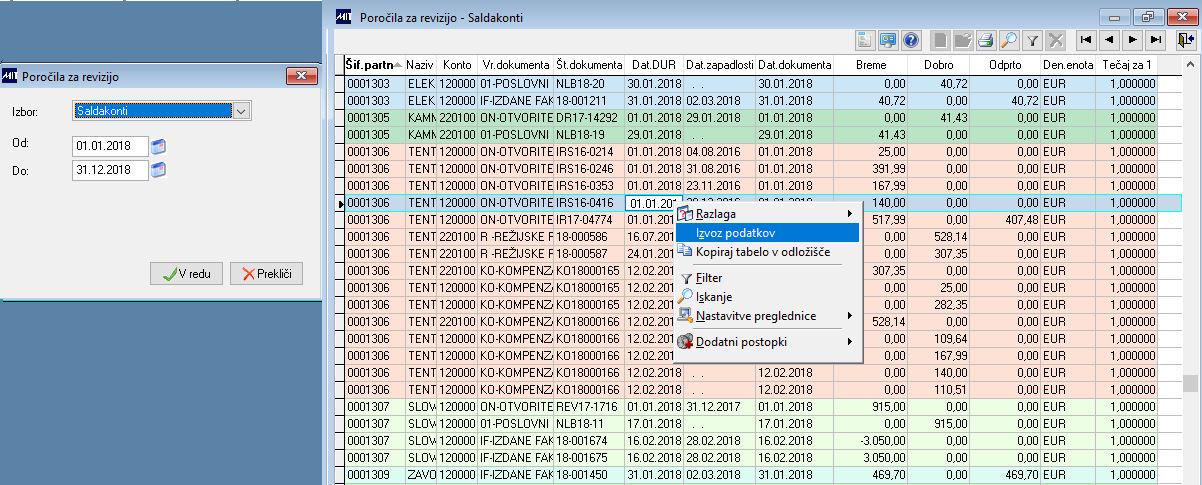The height and width of the screenshot is (485, 1202).
Task: Jump to the first record arrow
Action: (1085, 40)
